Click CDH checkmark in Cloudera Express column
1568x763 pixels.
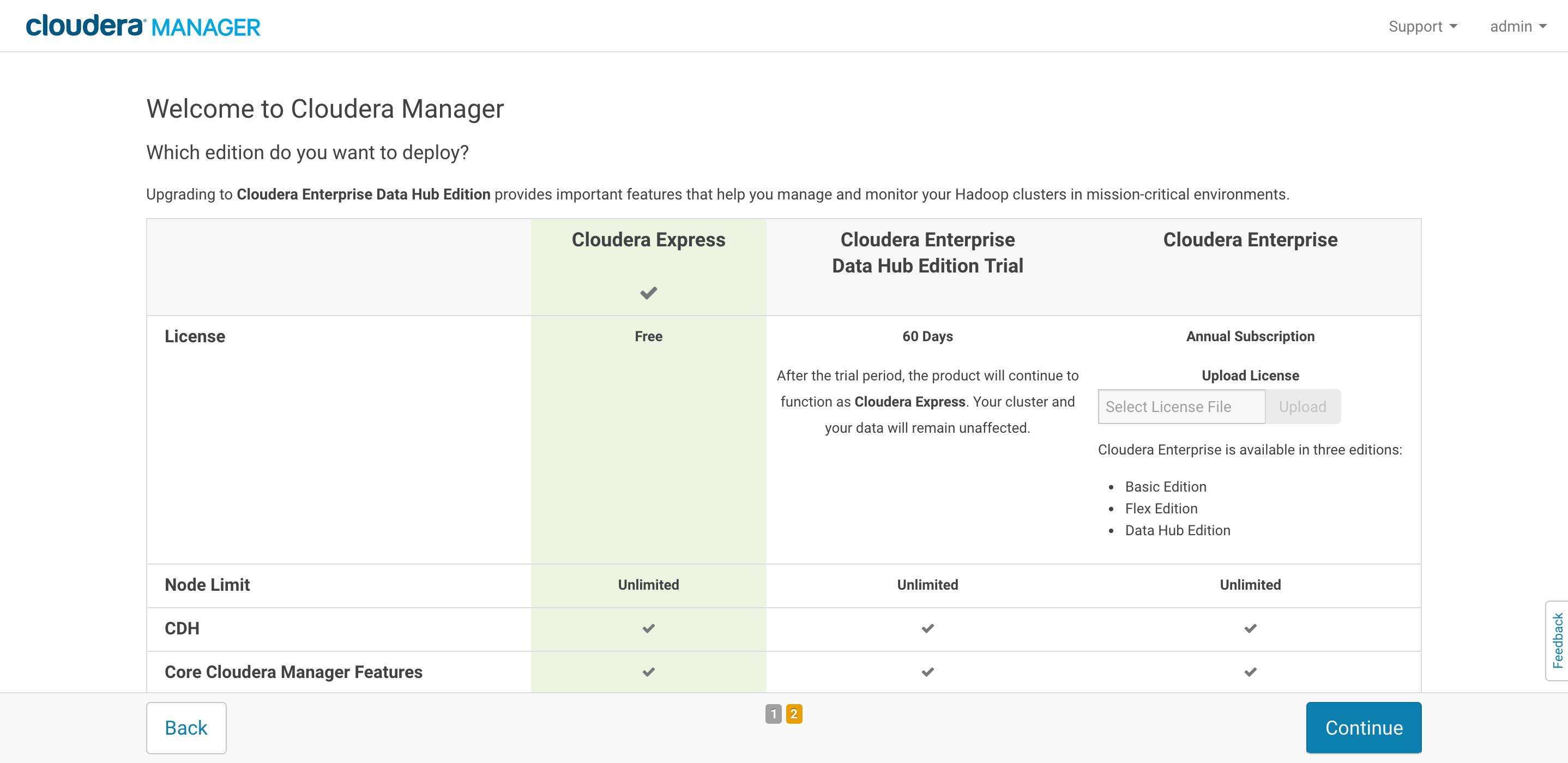point(648,628)
